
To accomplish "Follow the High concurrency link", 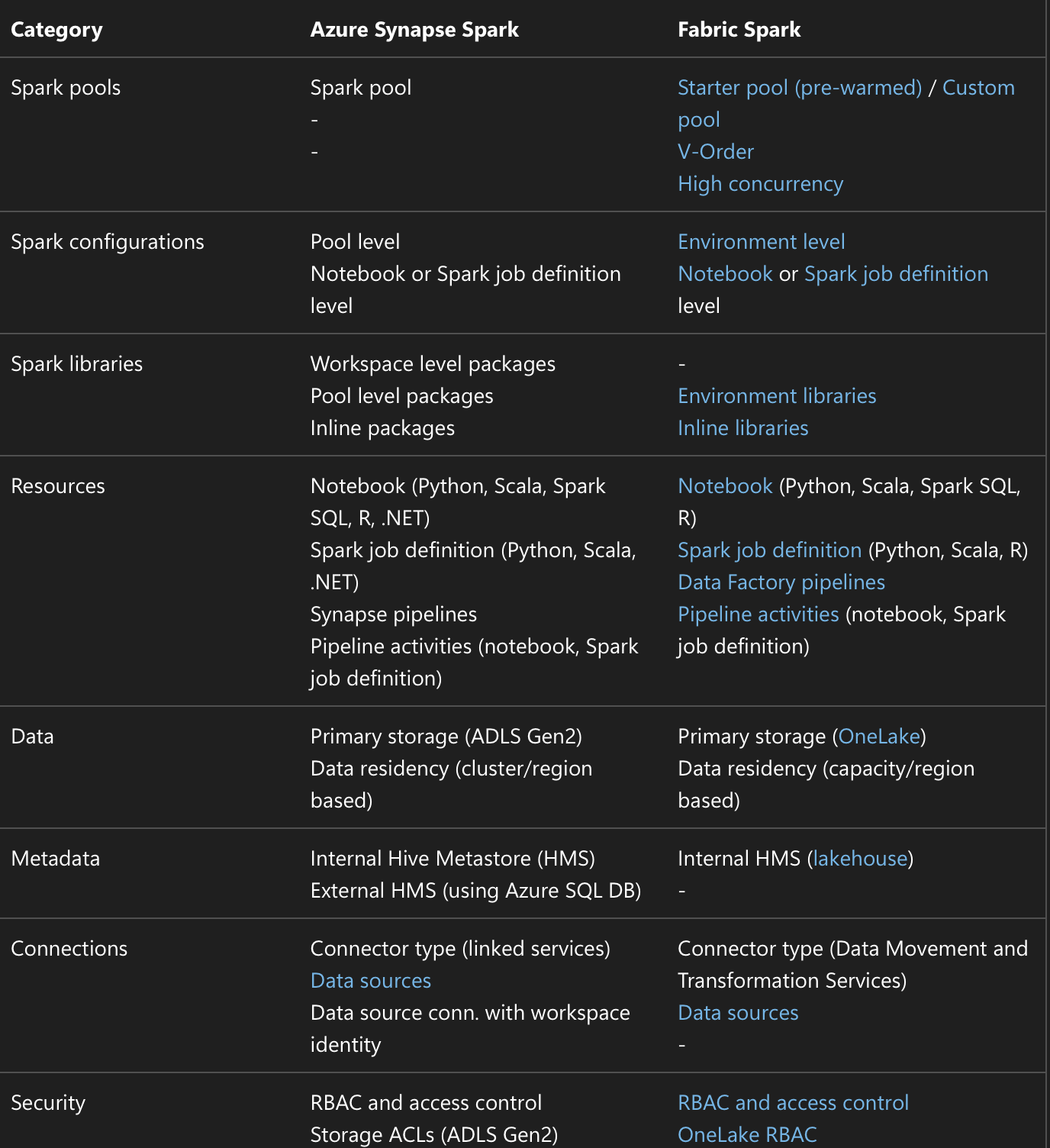I will pos(760,183).
